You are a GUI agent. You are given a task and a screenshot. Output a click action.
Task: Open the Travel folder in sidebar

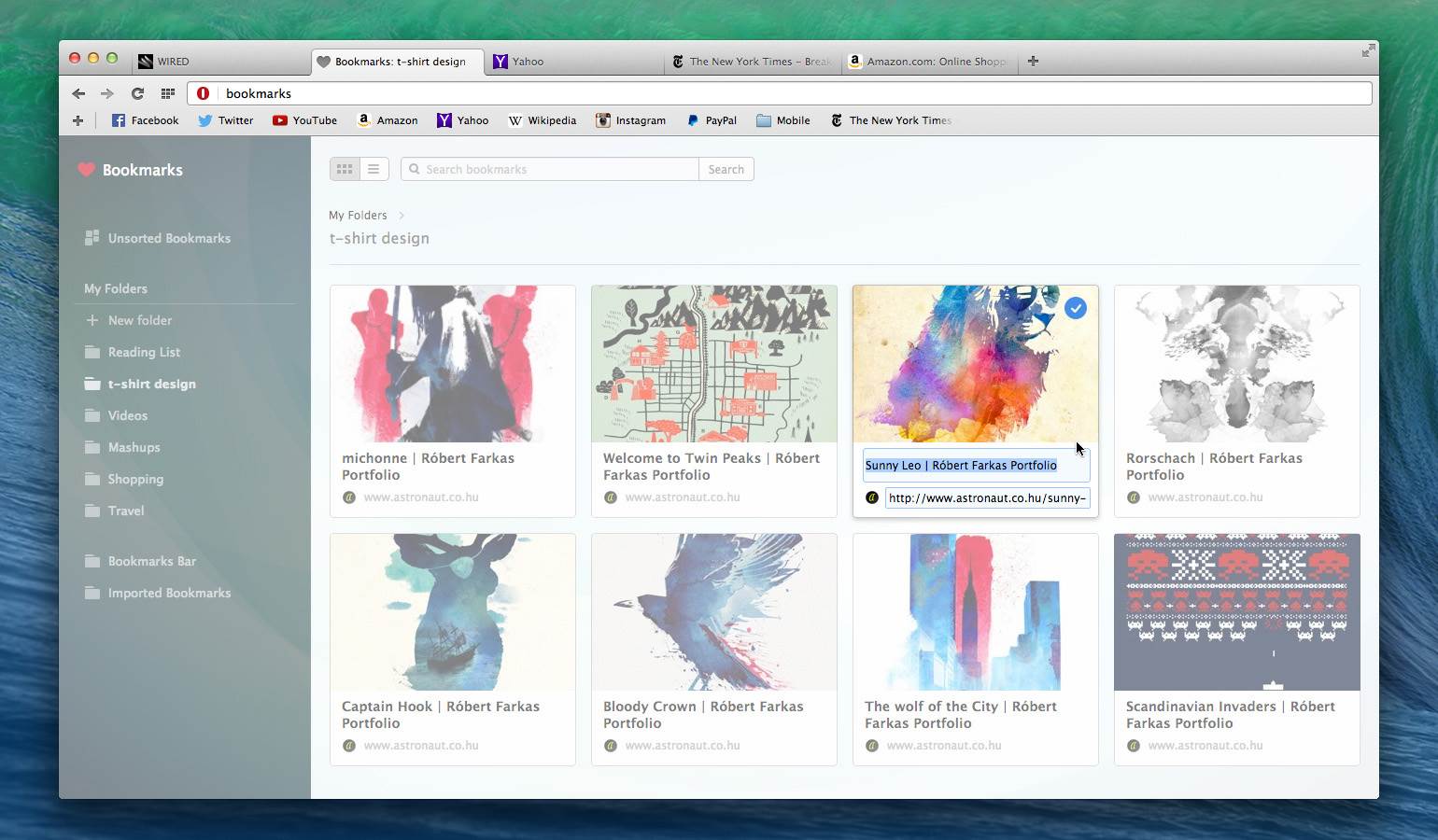click(126, 511)
